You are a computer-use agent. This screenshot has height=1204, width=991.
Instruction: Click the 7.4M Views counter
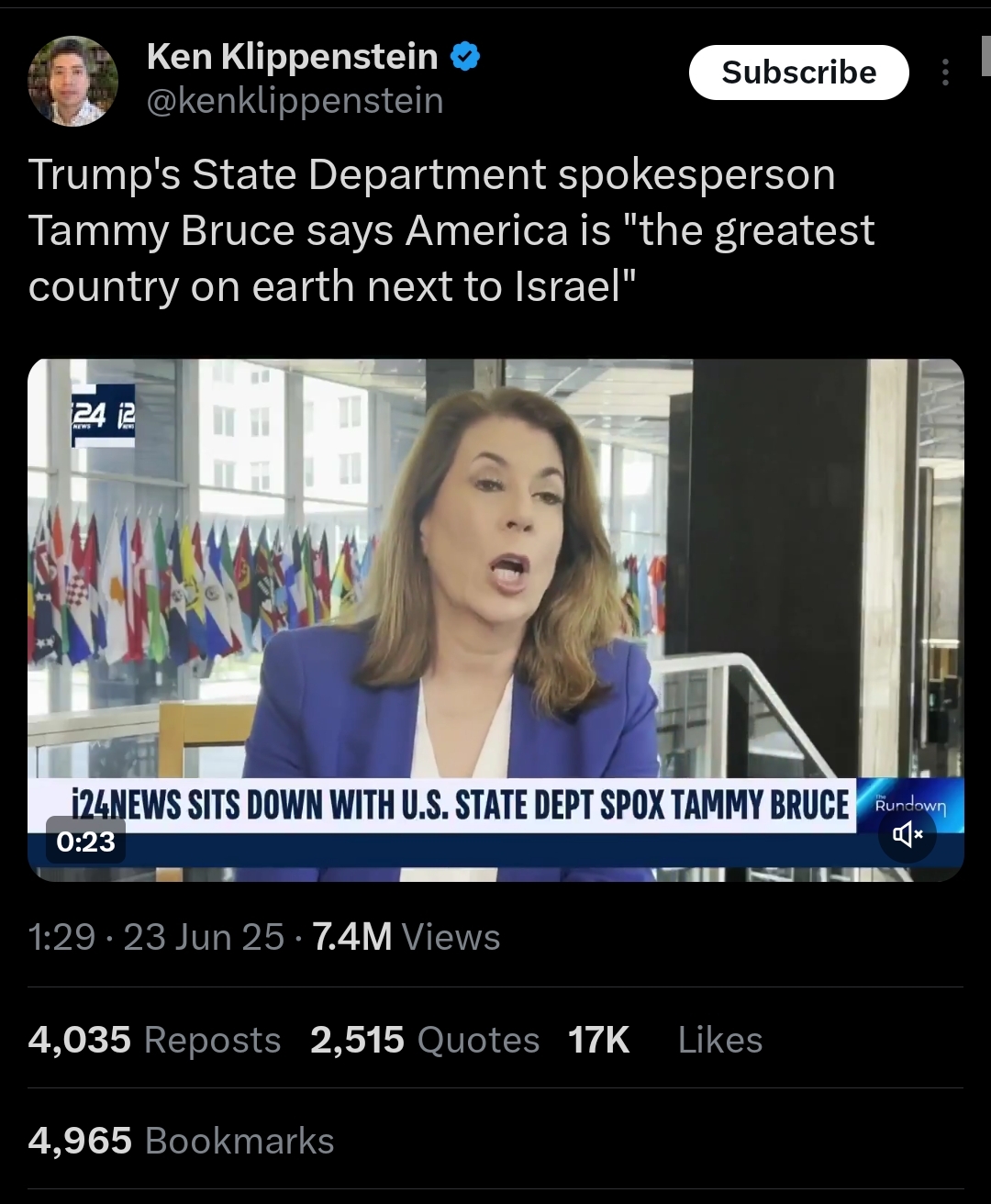[406, 937]
